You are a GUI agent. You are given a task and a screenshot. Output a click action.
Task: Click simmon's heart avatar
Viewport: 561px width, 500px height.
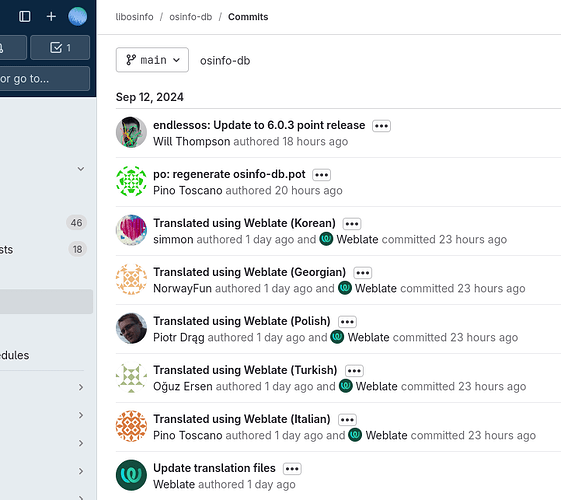pos(131,230)
